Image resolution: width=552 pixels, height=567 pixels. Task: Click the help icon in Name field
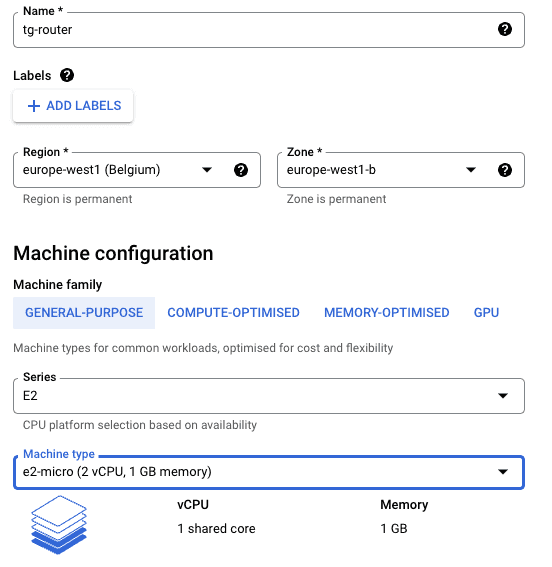click(x=505, y=29)
